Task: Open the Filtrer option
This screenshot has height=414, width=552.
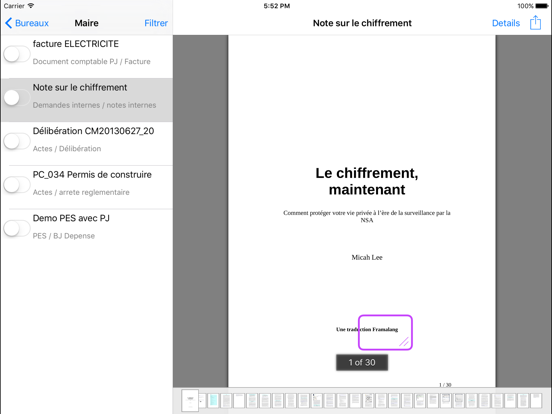Action: click(156, 23)
